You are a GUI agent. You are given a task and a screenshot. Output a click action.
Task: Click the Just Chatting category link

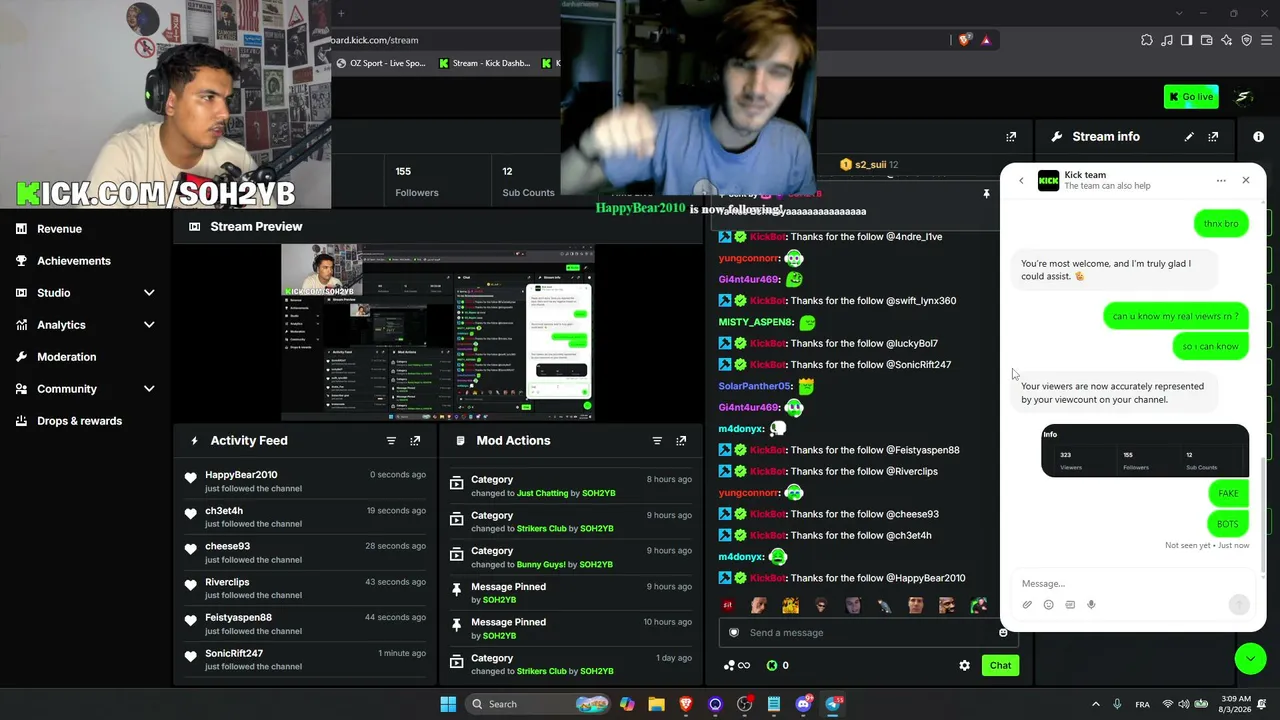(542, 494)
